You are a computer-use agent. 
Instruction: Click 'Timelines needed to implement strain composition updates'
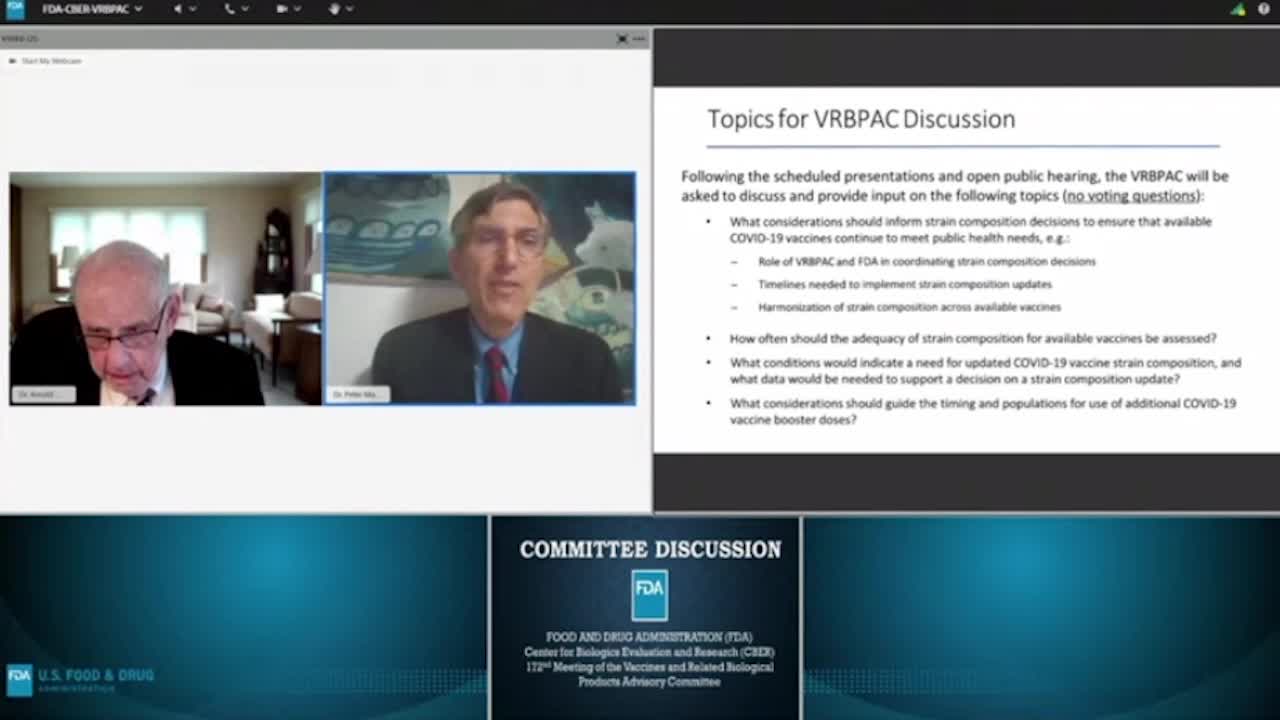point(904,284)
